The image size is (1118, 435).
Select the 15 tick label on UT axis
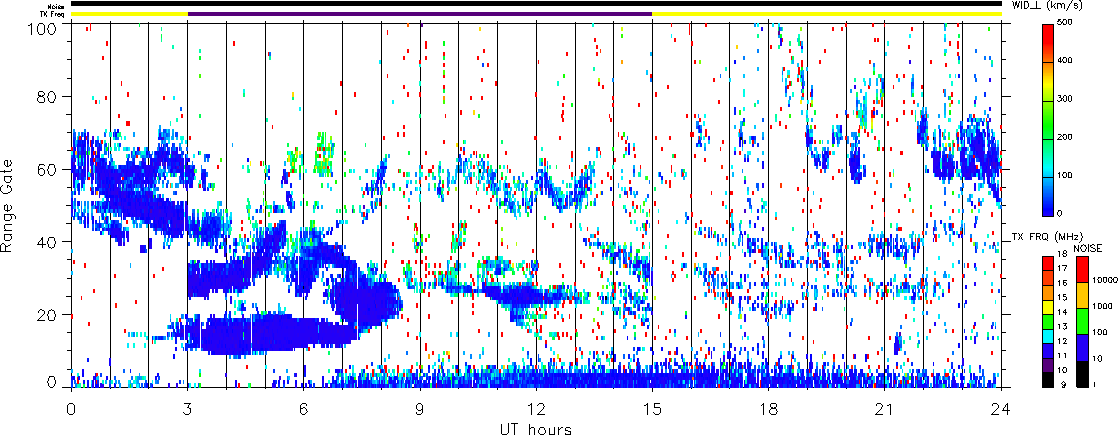[x=652, y=407]
